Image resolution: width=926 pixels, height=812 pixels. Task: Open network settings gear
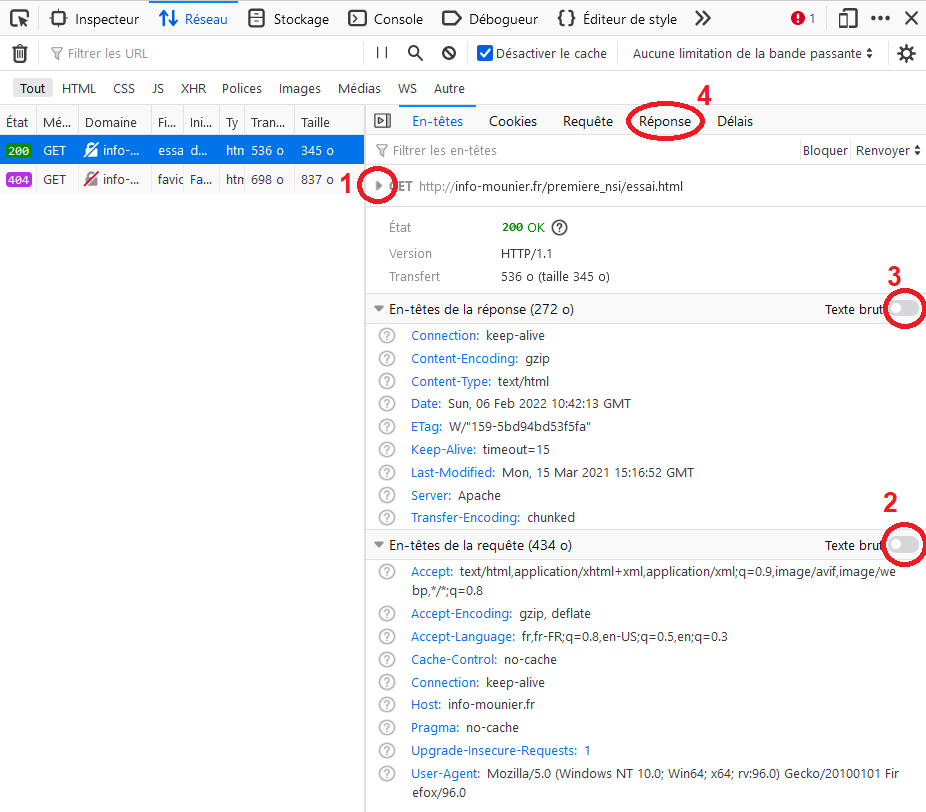(x=906, y=53)
